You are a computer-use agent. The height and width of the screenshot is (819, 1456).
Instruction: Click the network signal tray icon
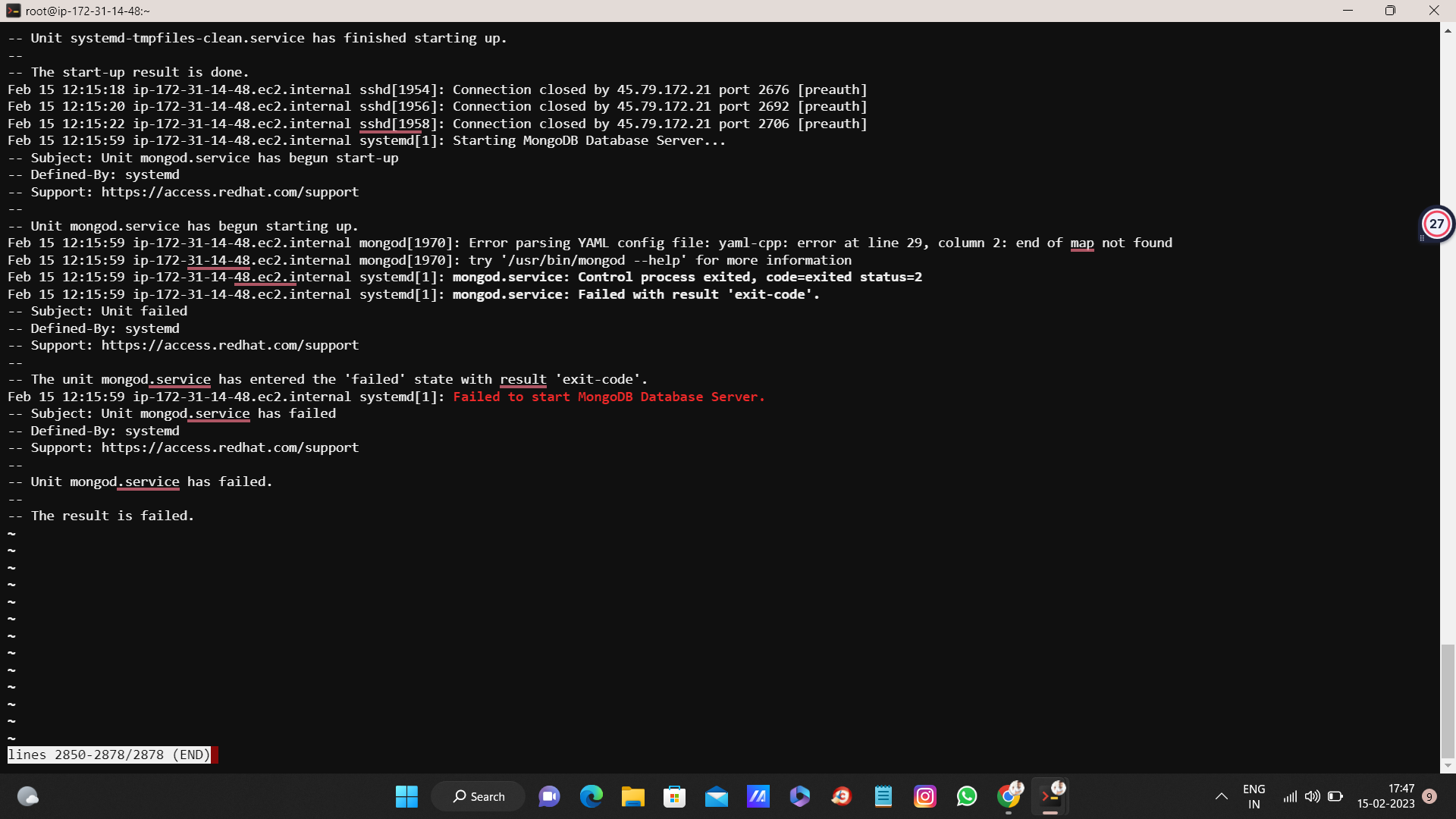click(x=1289, y=796)
